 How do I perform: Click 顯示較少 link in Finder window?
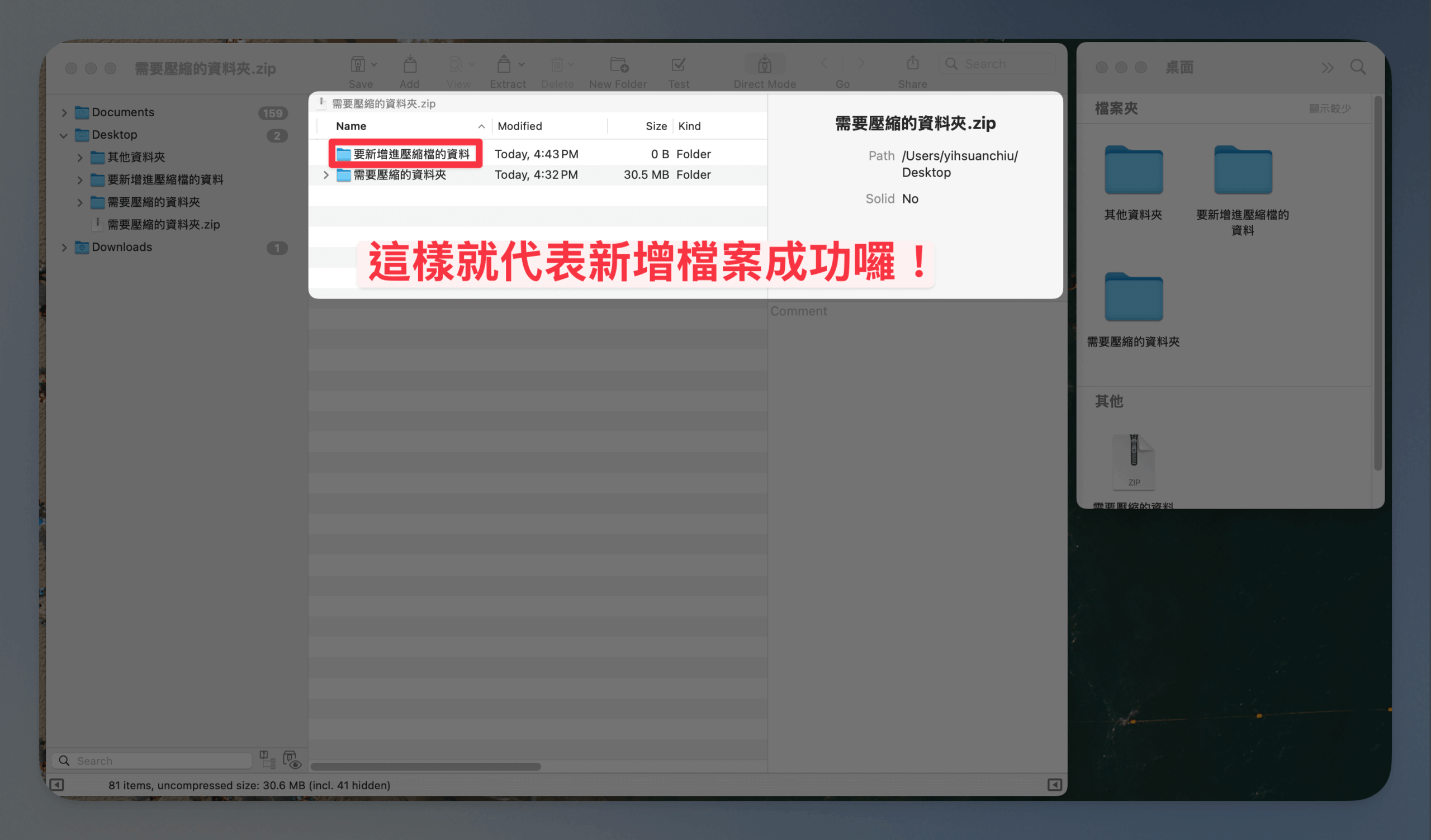[x=1329, y=108]
